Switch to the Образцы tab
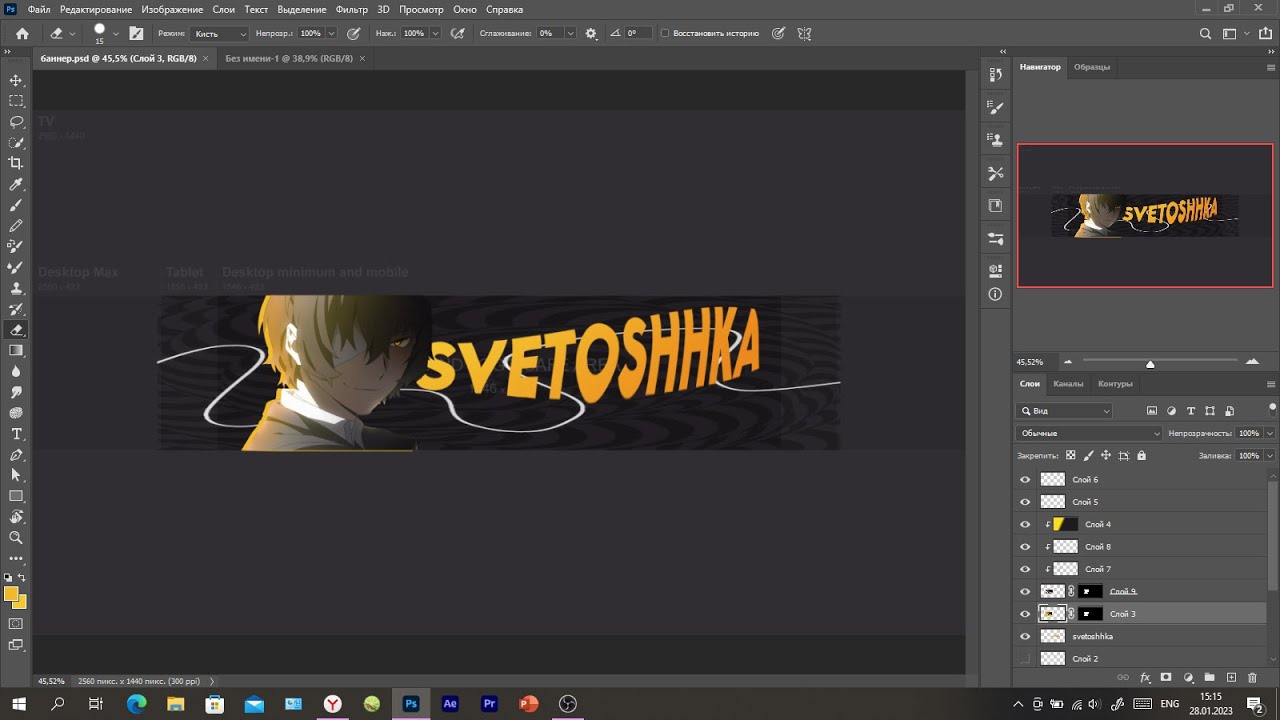This screenshot has height=720, width=1280. (x=1092, y=67)
